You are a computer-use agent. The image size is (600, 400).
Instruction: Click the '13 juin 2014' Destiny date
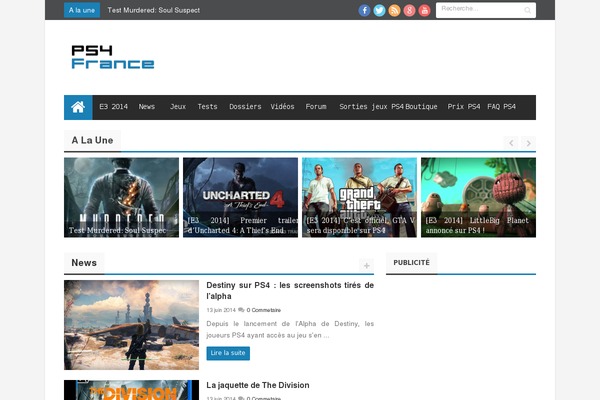tap(221, 310)
